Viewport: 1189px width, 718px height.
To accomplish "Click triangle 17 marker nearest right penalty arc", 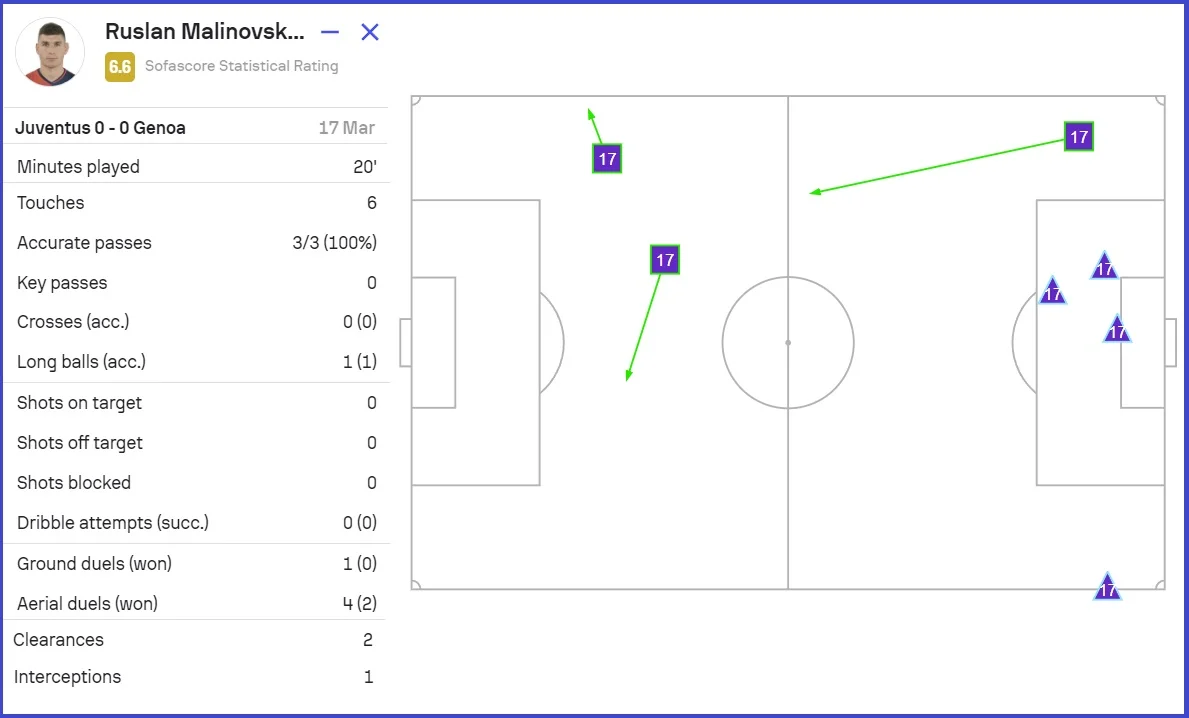I will 1052,292.
